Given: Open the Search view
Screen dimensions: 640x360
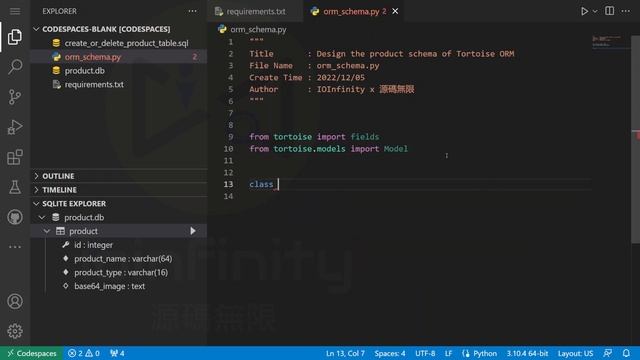Looking at the screenshot, I should click(x=15, y=67).
